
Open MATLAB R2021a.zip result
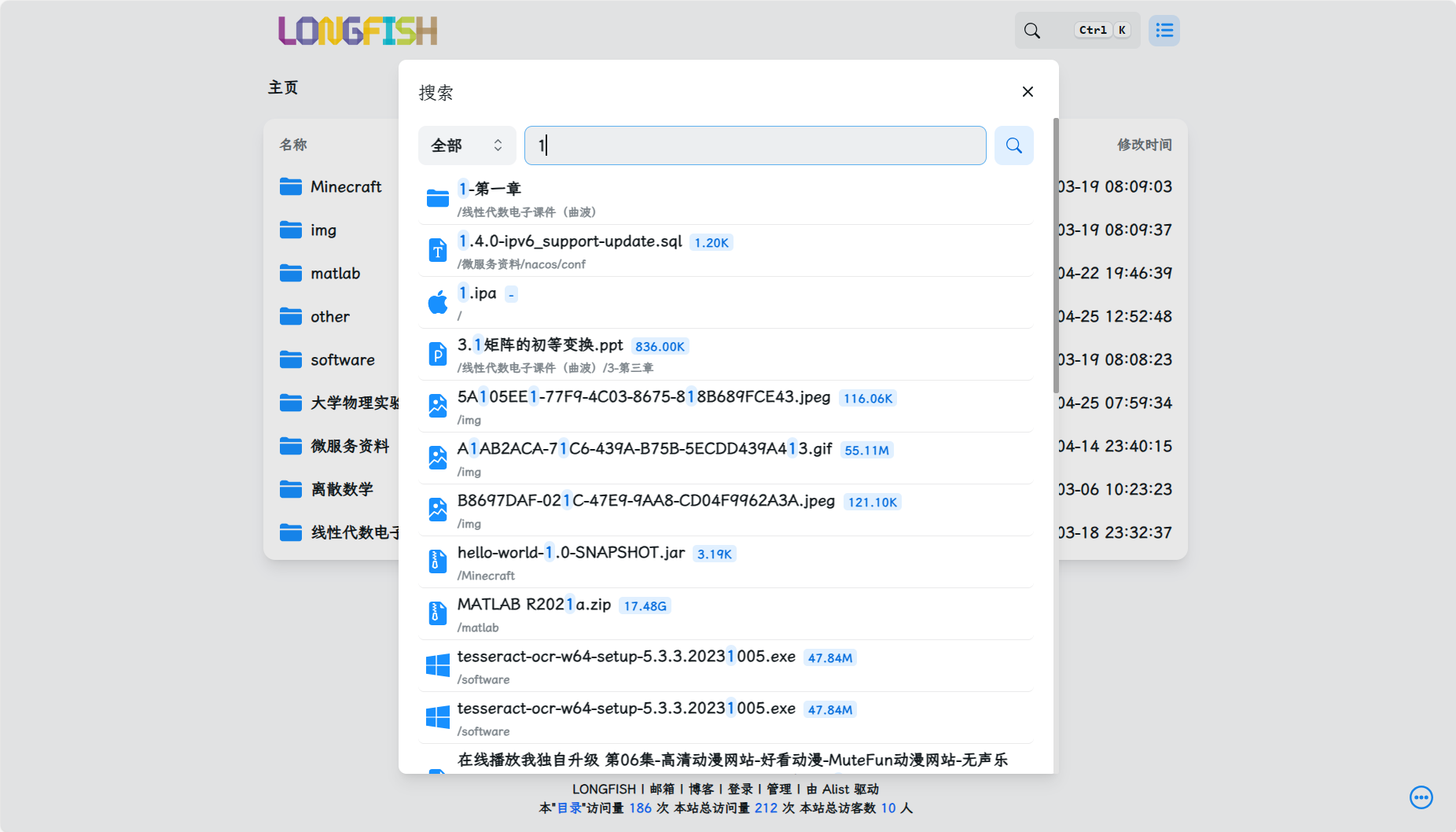pos(534,605)
